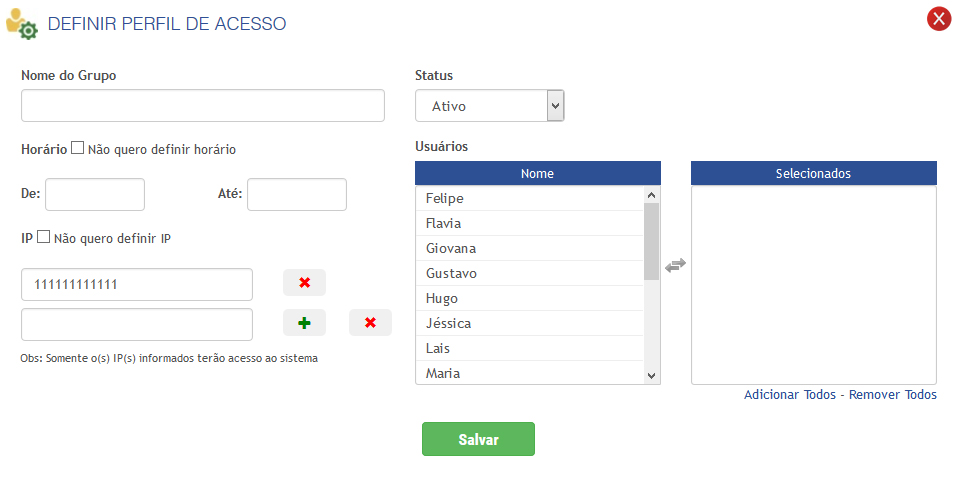The height and width of the screenshot is (478, 955).
Task: Click the user-gear profile icon in the header
Action: [22, 23]
